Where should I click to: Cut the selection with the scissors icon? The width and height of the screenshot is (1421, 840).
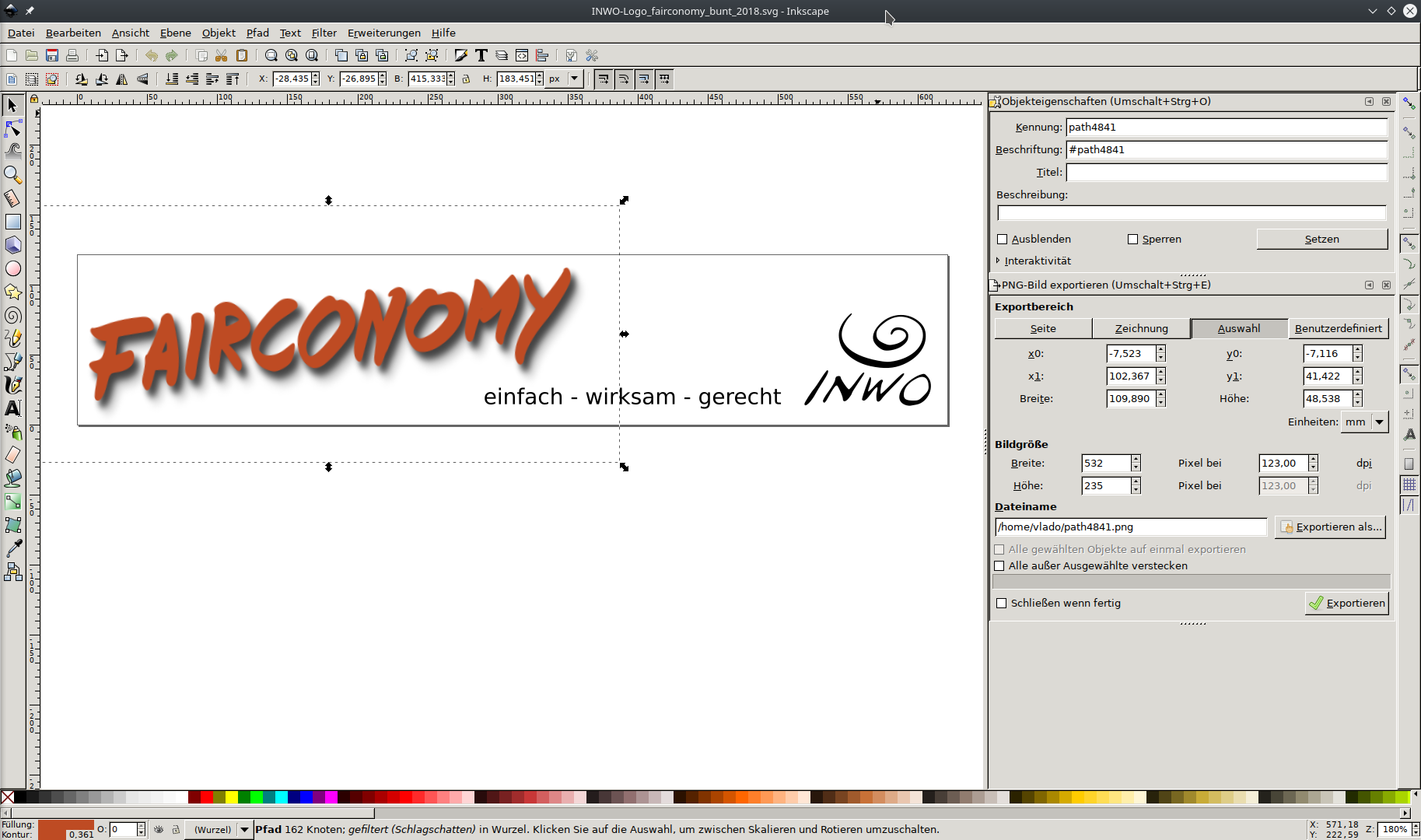pyautogui.click(x=222, y=55)
